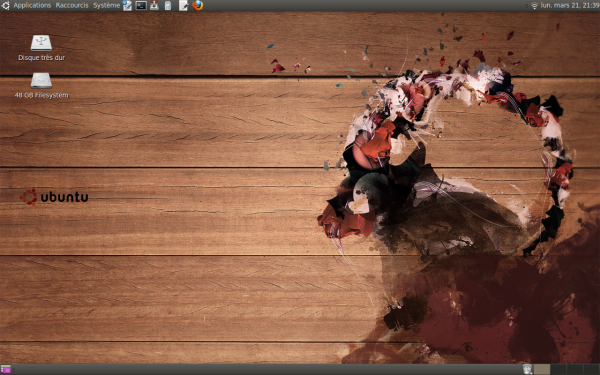
Task: Click the show desktop button on bottom panel
Action: [x=5, y=369]
